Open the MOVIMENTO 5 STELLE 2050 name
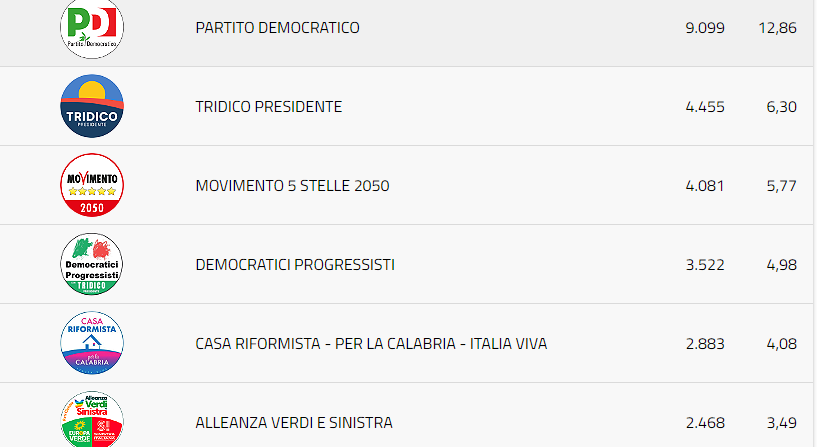The width and height of the screenshot is (817, 447). (x=292, y=186)
